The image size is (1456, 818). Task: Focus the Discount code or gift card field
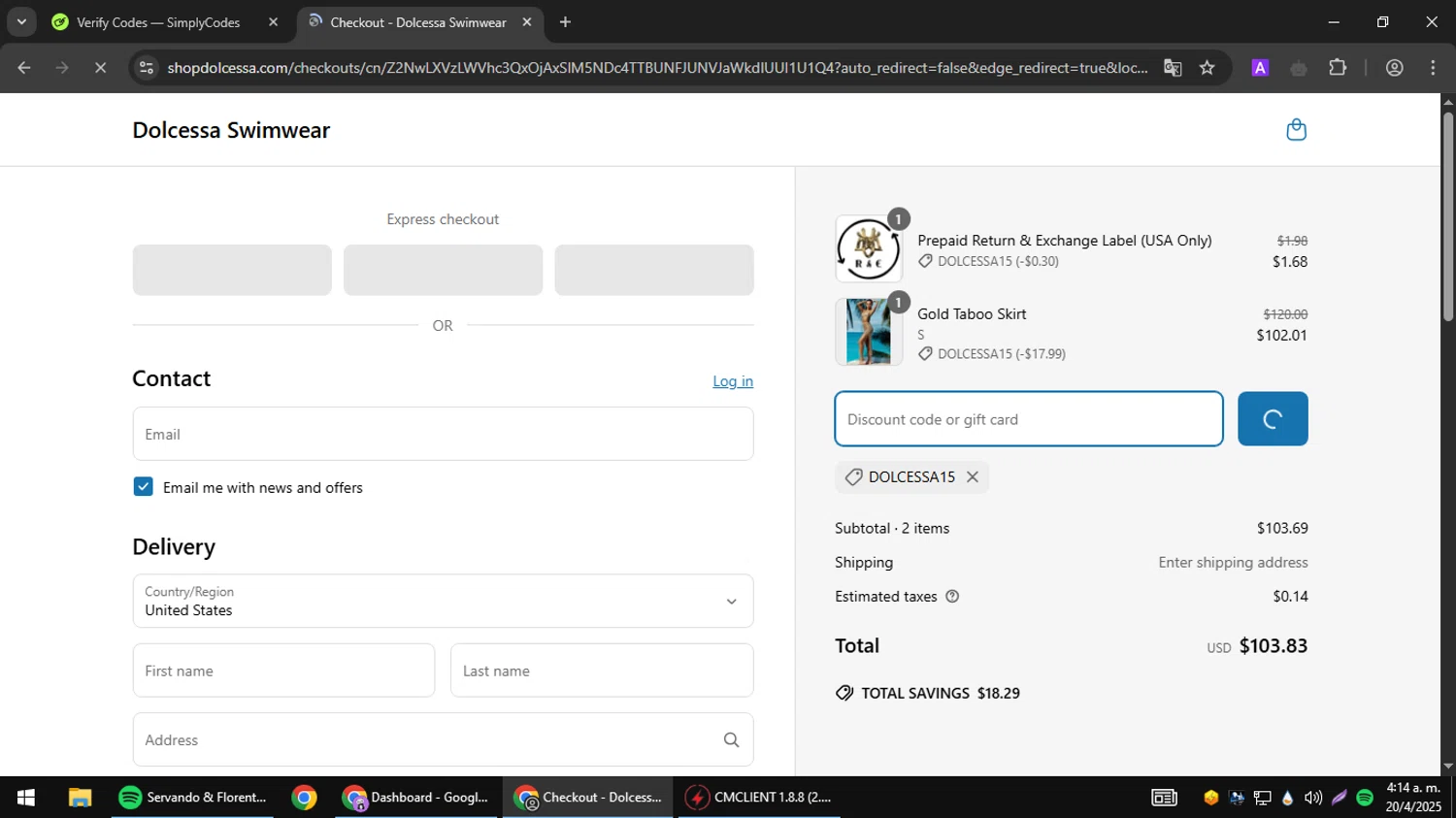tap(1029, 419)
